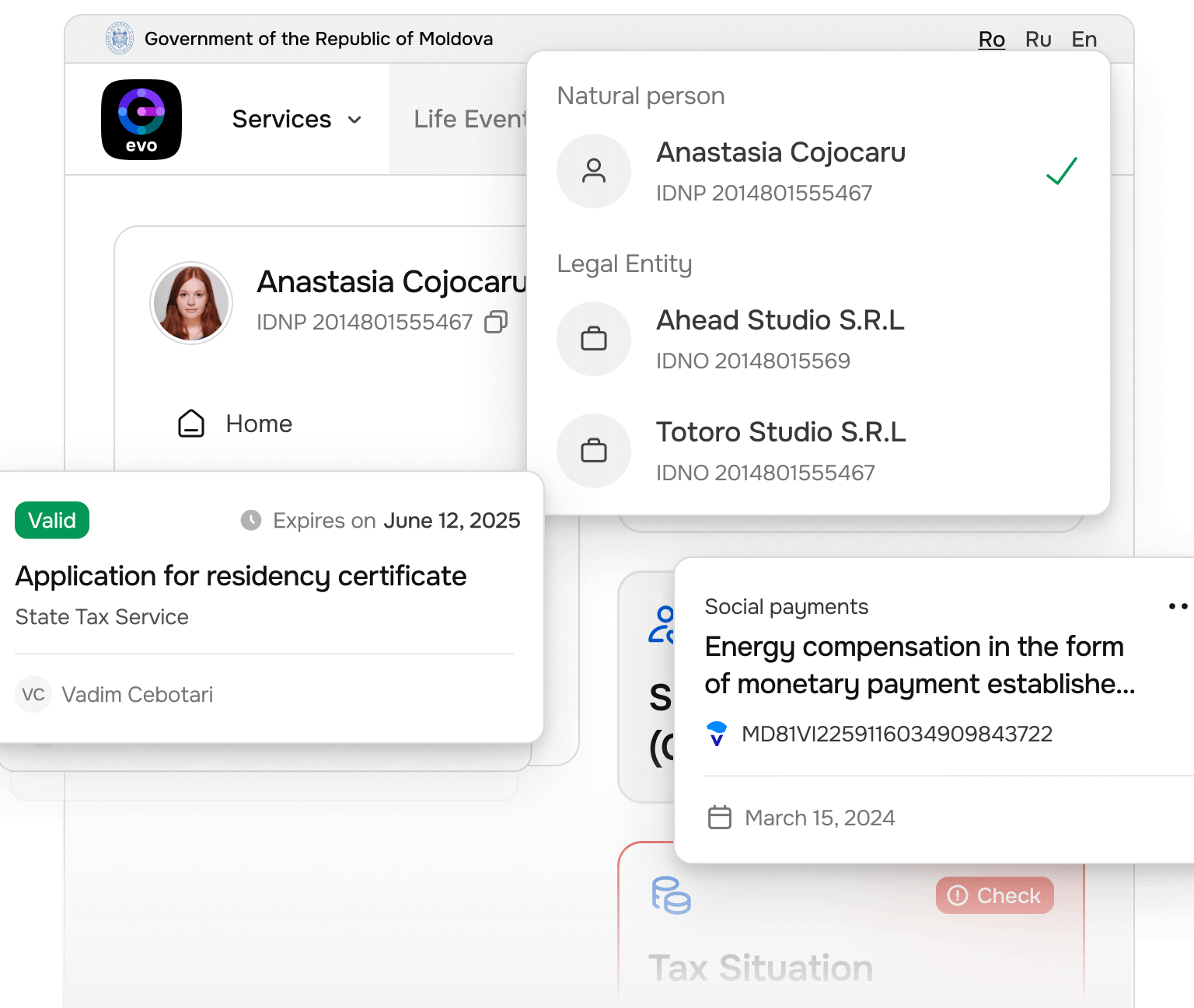Image resolution: width=1194 pixels, height=1008 pixels.
Task: Click the Totoro Studio briefcase icon
Action: tap(594, 451)
